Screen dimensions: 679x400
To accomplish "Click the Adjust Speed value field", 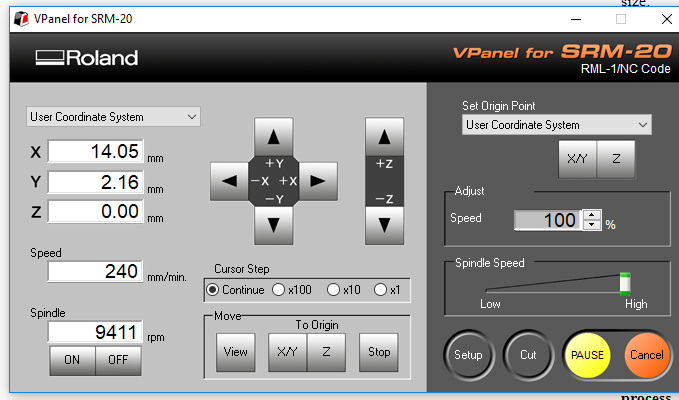I will (548, 220).
